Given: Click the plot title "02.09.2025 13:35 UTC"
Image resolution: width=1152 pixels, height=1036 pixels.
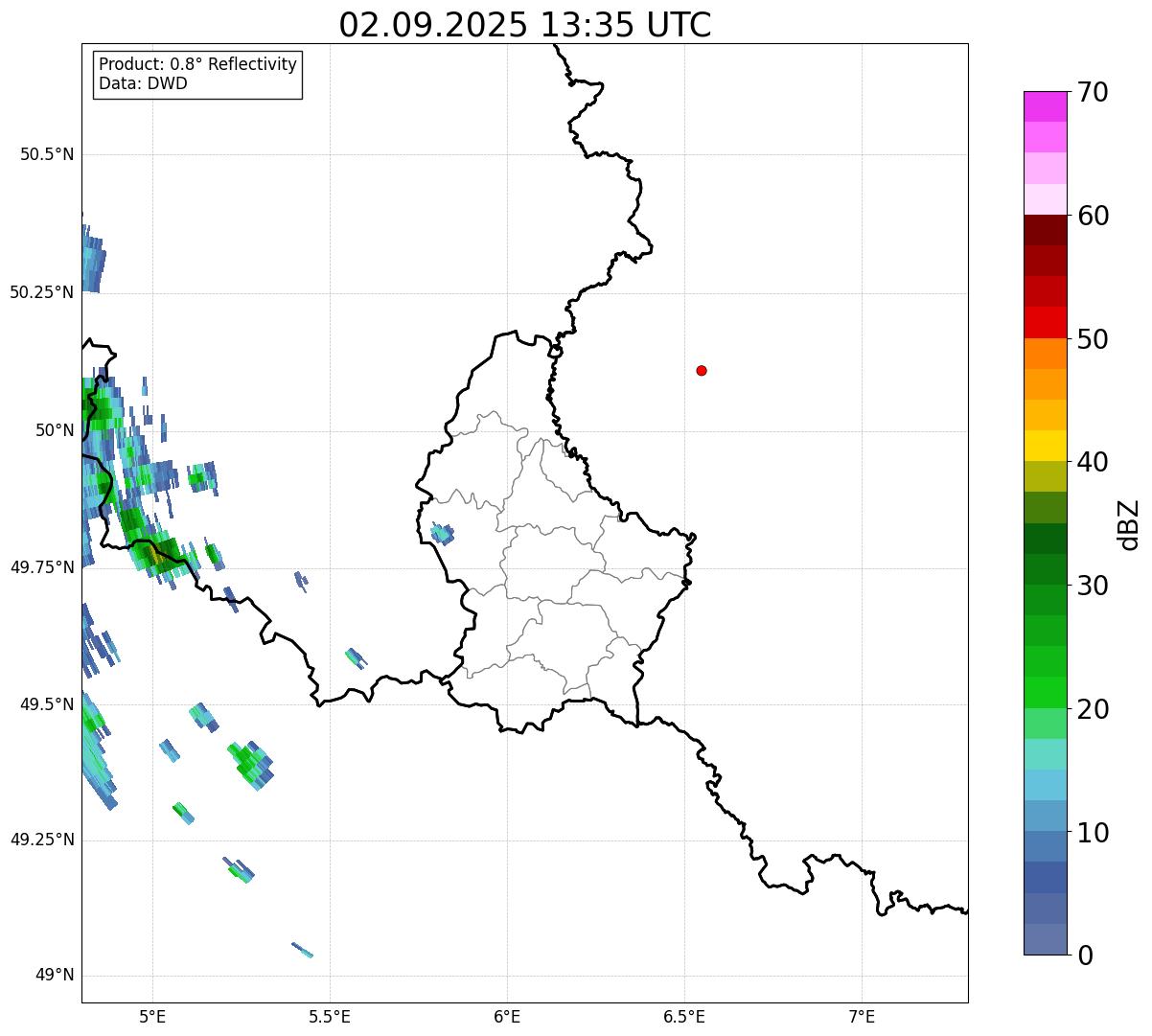Looking at the screenshot, I should click(525, 25).
